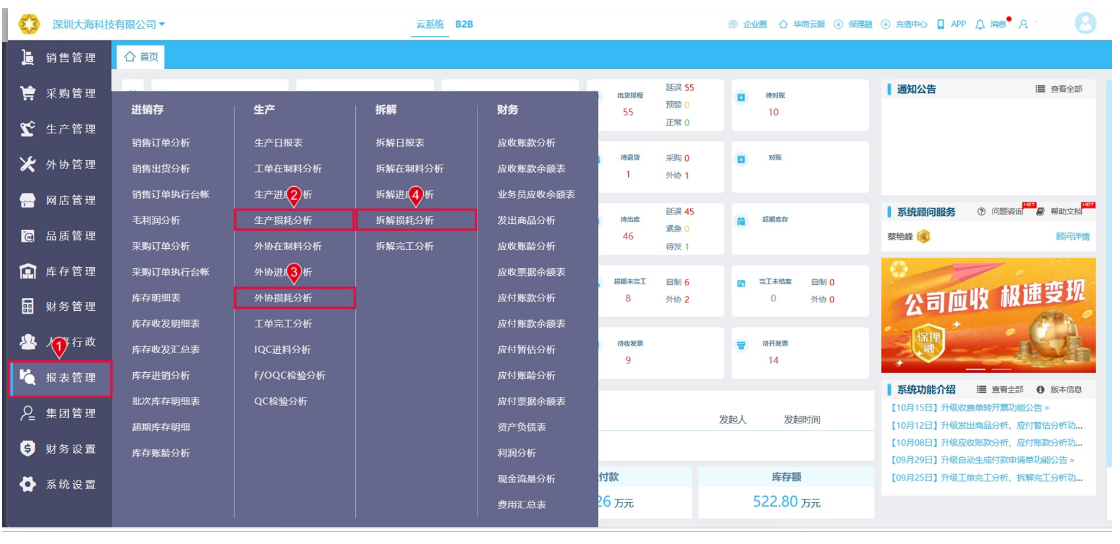The image size is (1120, 544).
Task: Open F/OQC检验分析 report
Action: [x=289, y=375]
